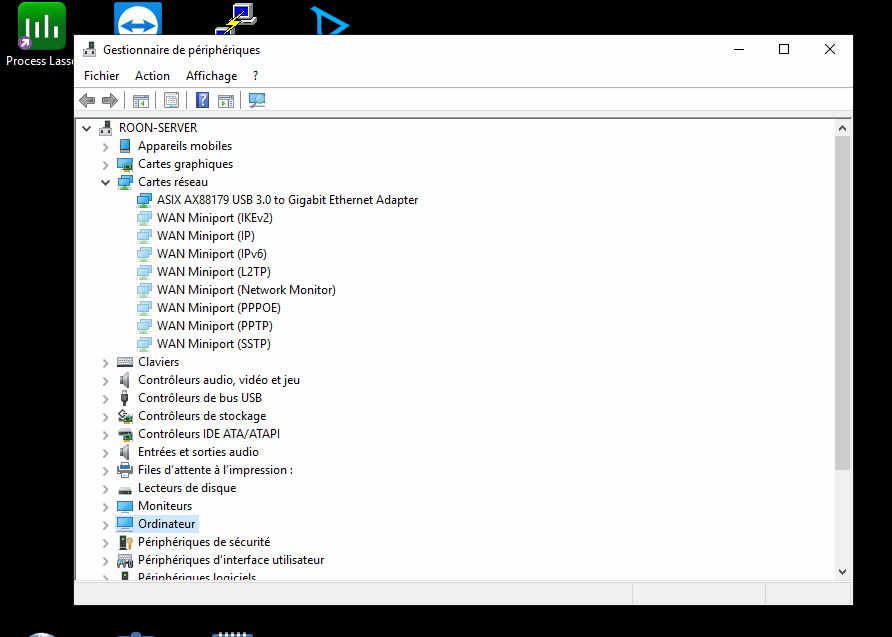
Task: Open the Affichage menu
Action: (212, 76)
